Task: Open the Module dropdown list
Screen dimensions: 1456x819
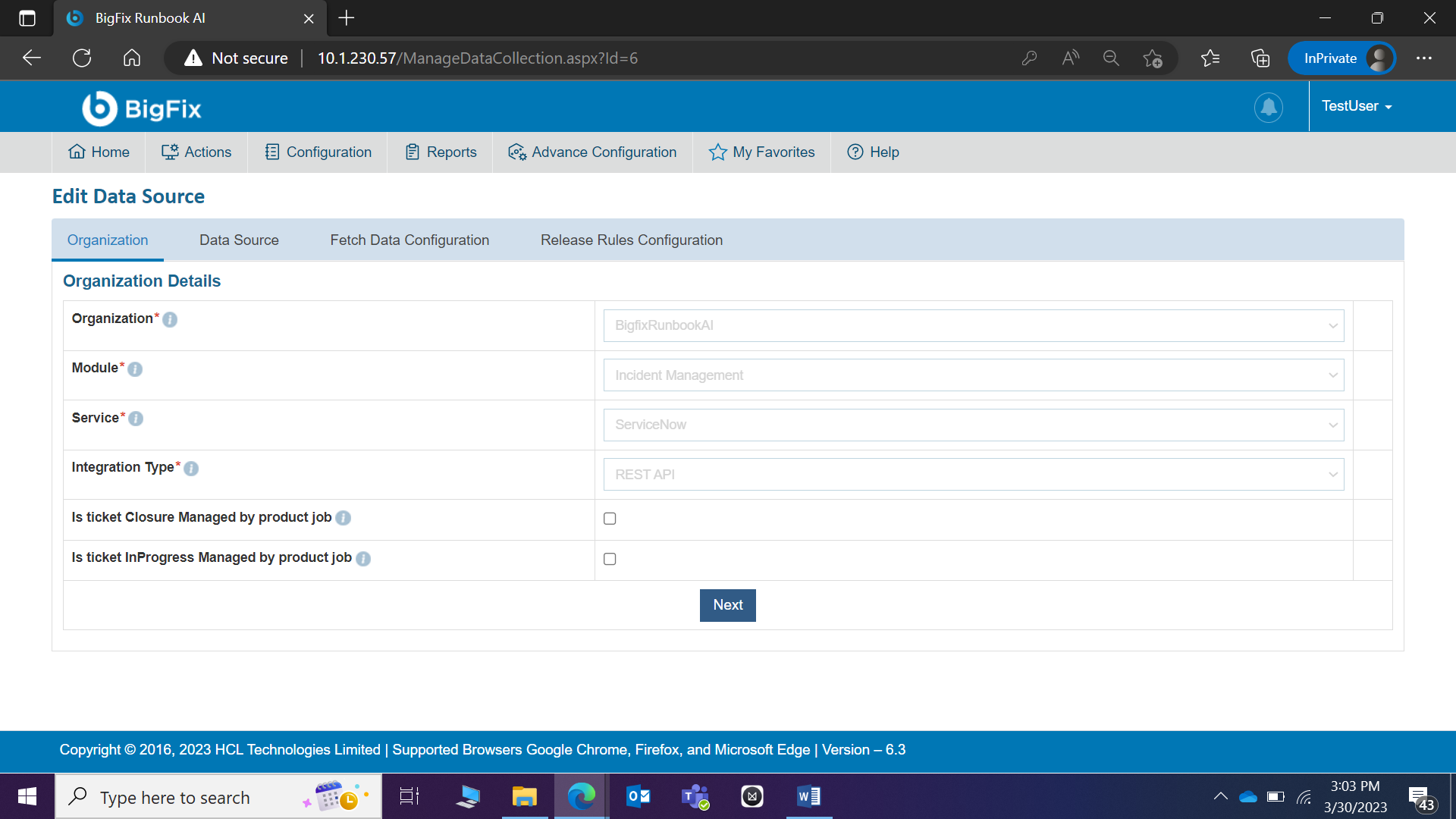Action: tap(973, 375)
